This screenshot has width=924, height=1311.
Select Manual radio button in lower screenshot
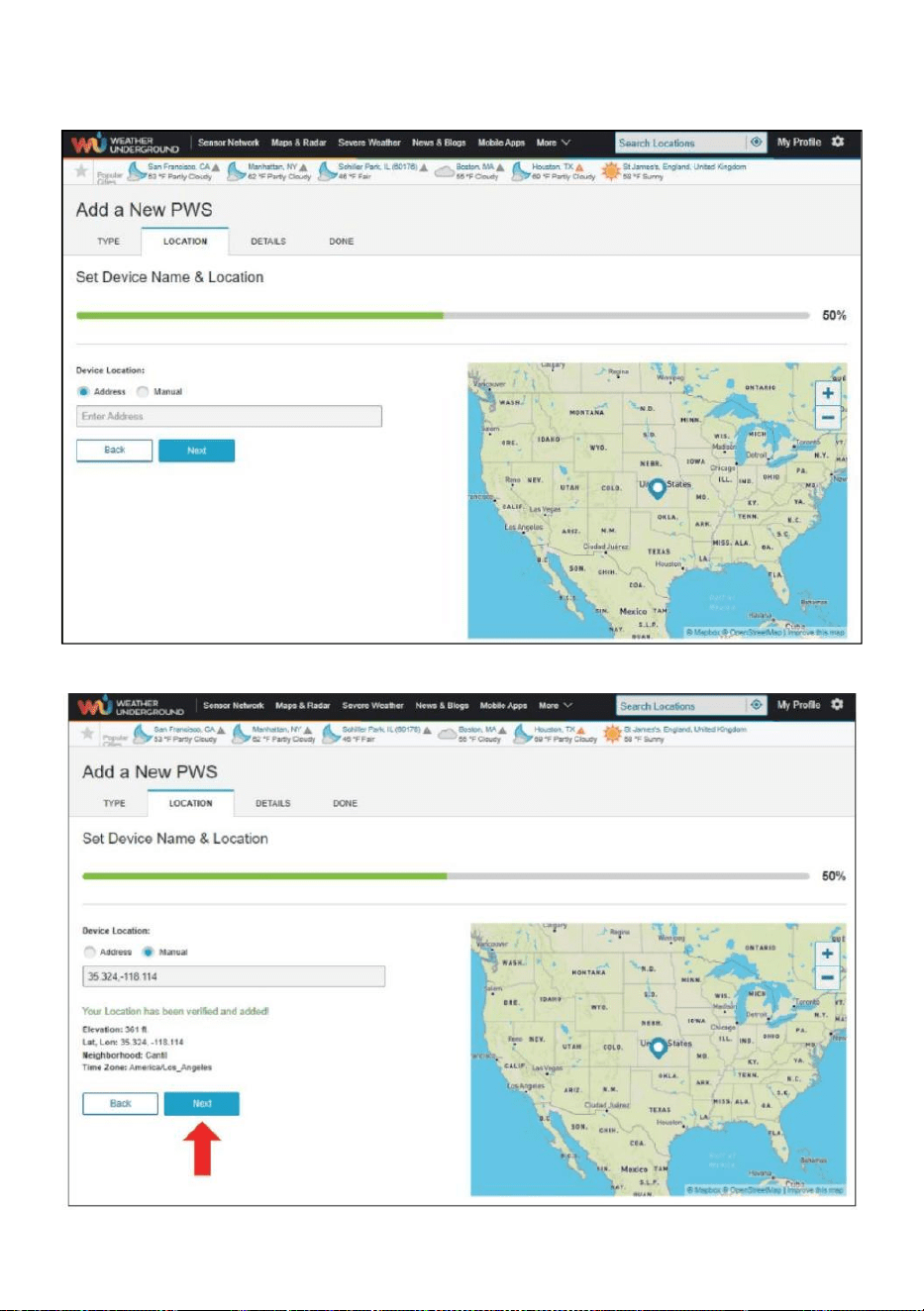pos(149,953)
